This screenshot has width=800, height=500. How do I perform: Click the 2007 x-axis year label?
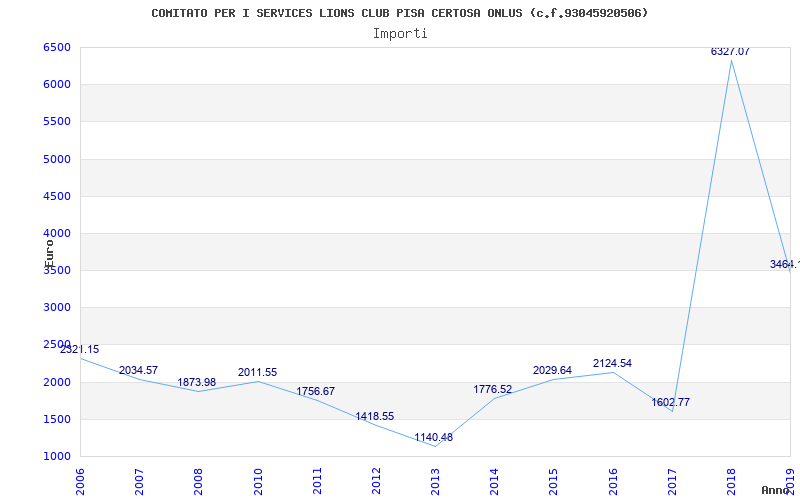139,481
